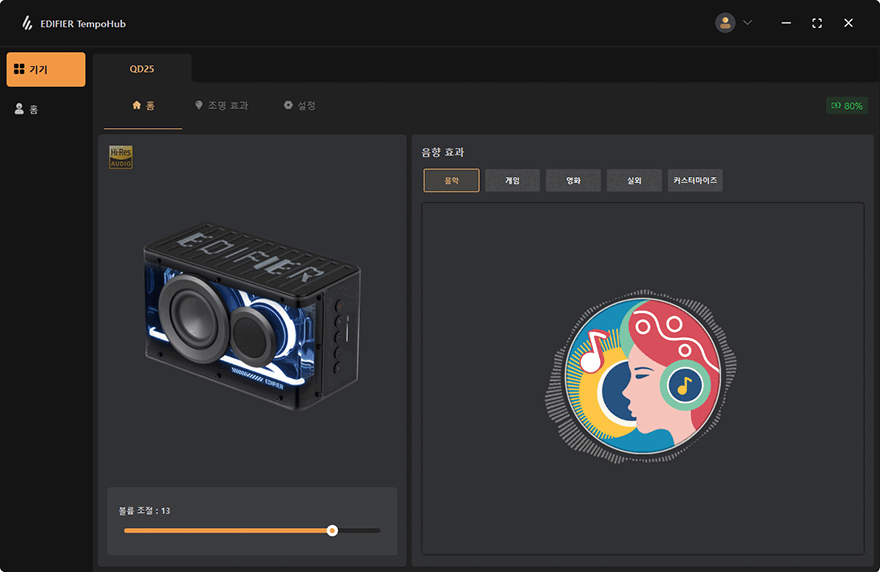The image size is (880, 572).
Task: Open the 조명 효과 tab
Action: coord(221,106)
